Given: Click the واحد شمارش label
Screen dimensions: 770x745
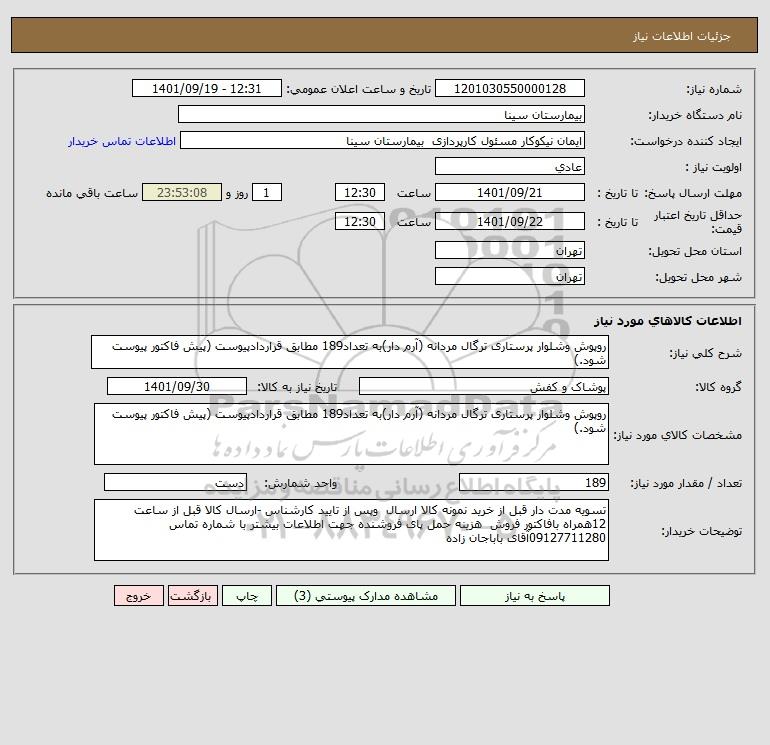Looking at the screenshot, I should click(301, 483).
